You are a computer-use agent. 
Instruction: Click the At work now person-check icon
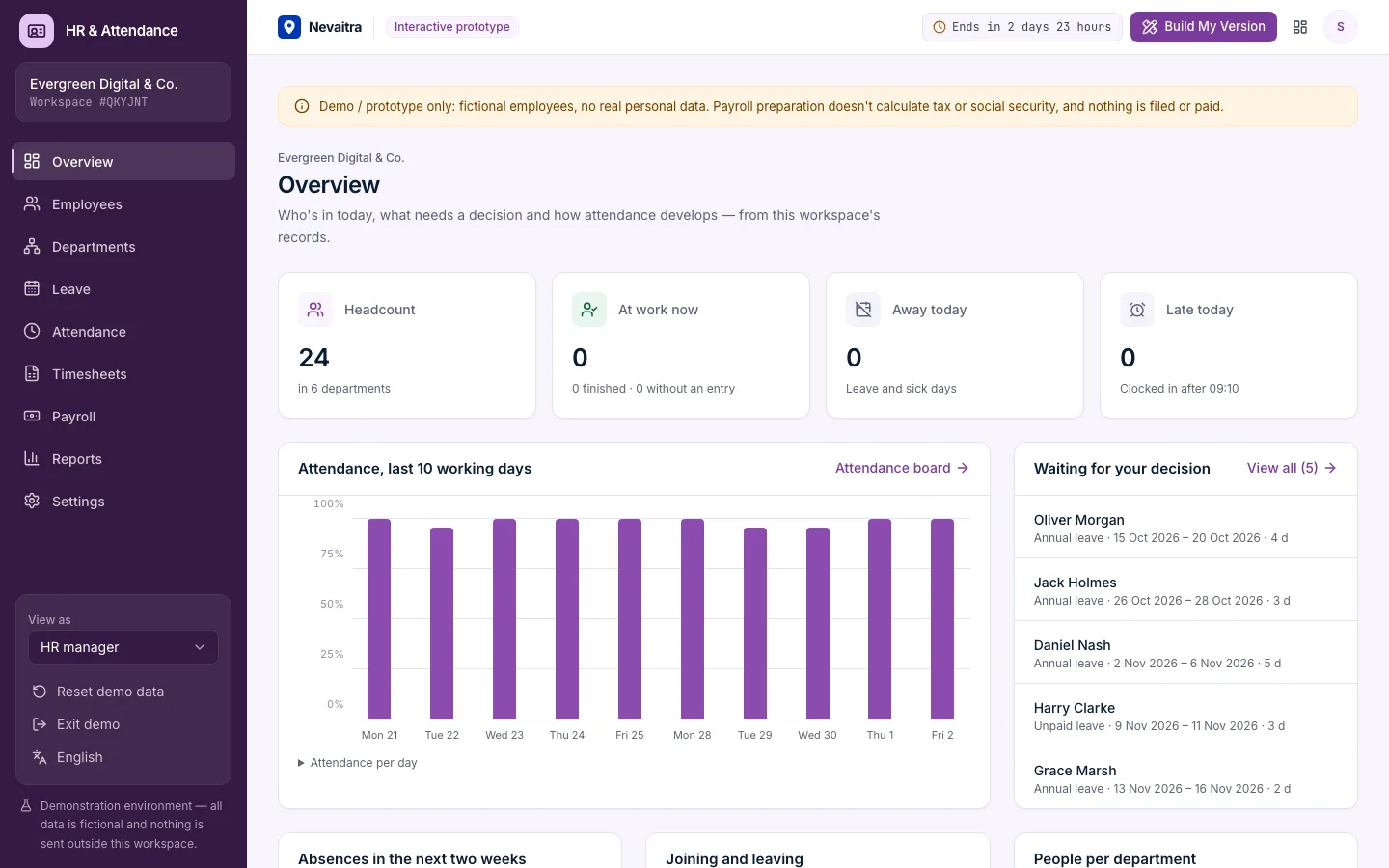[x=589, y=310]
